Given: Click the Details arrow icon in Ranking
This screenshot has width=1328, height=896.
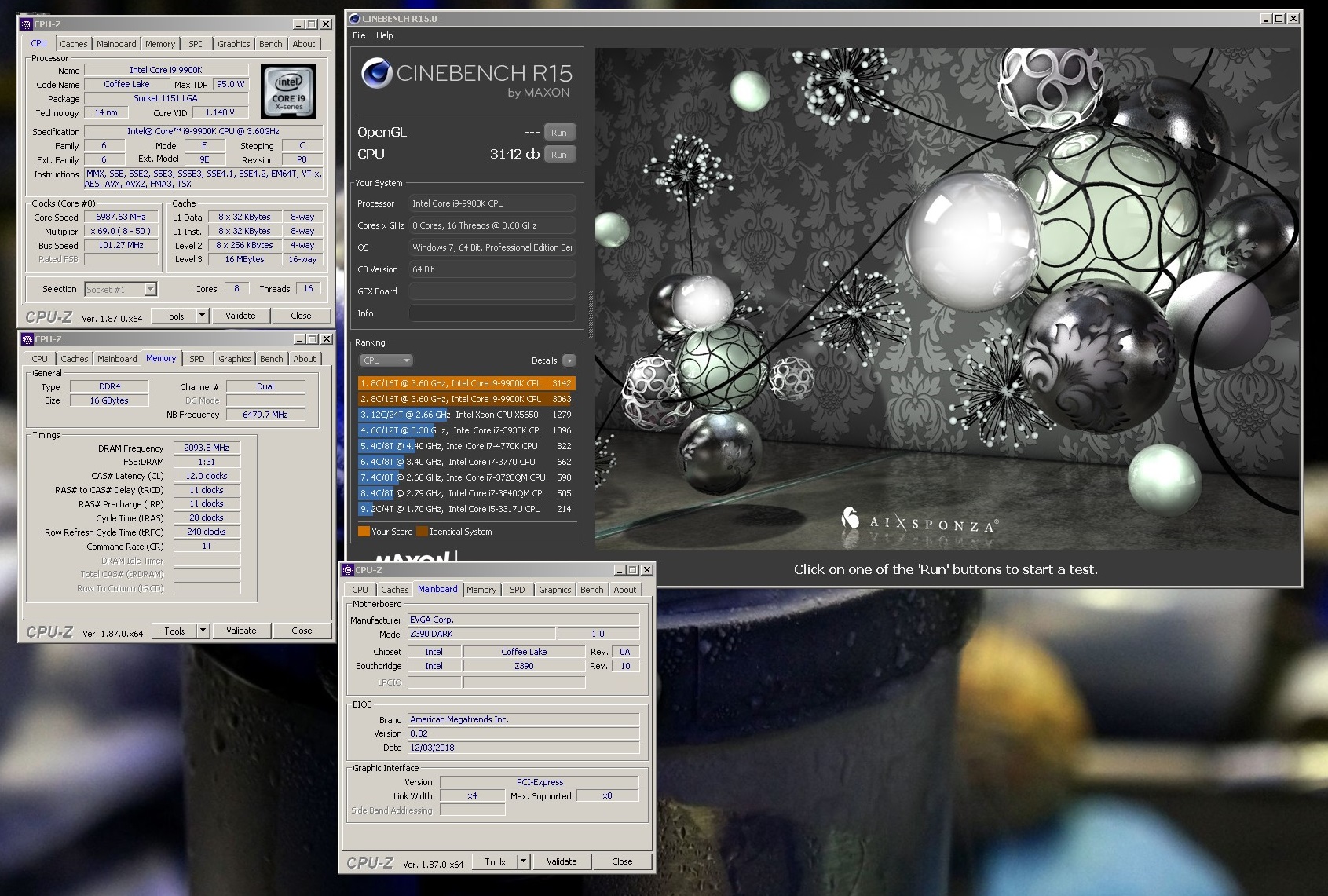Looking at the screenshot, I should tap(569, 360).
